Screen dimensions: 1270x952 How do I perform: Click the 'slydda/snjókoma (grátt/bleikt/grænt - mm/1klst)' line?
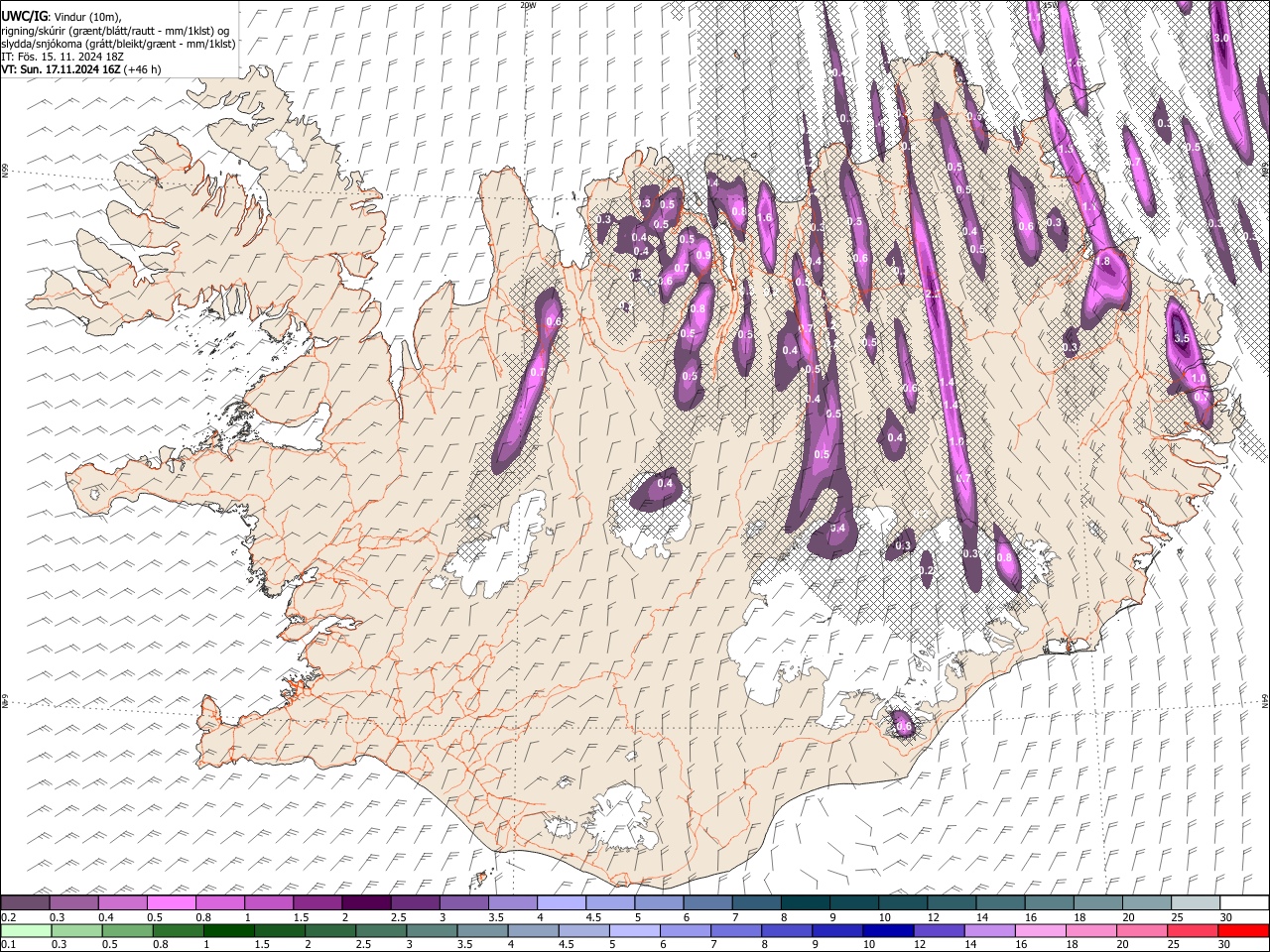118,44
